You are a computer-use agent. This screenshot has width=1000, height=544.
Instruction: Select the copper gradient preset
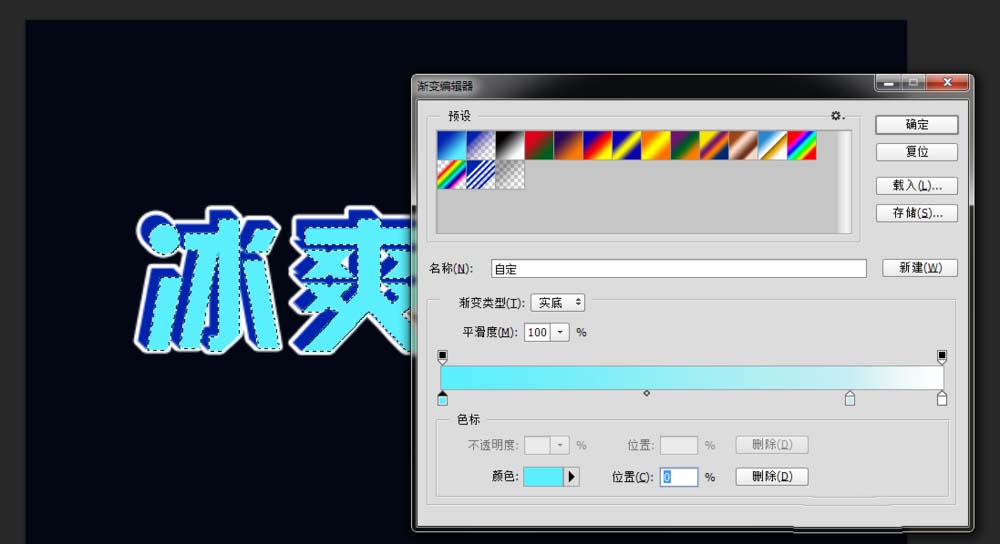744,145
